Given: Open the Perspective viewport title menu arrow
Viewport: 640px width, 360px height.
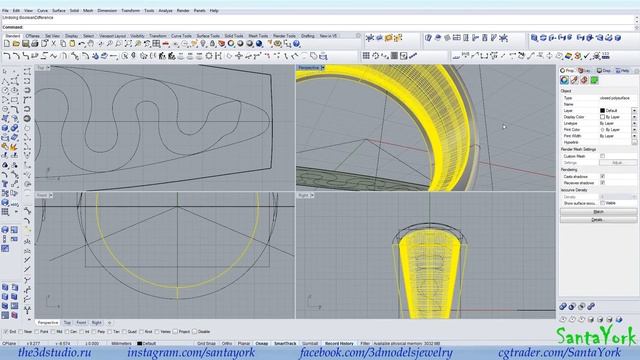Looking at the screenshot, I should pos(322,67).
